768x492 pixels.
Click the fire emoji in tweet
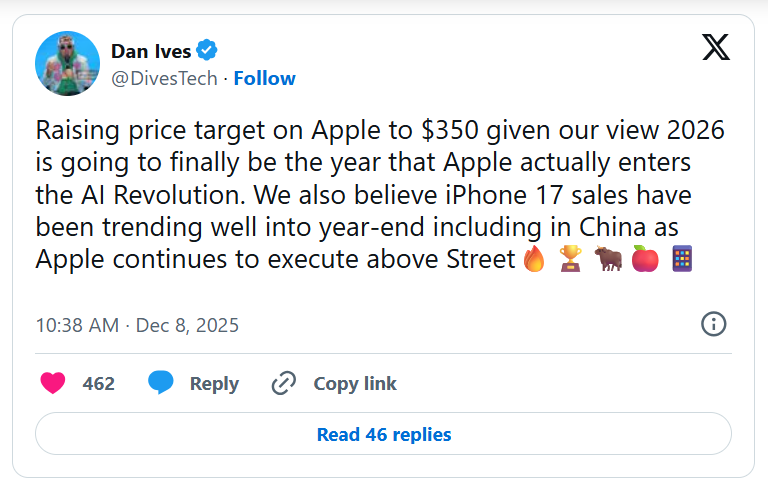[x=534, y=259]
